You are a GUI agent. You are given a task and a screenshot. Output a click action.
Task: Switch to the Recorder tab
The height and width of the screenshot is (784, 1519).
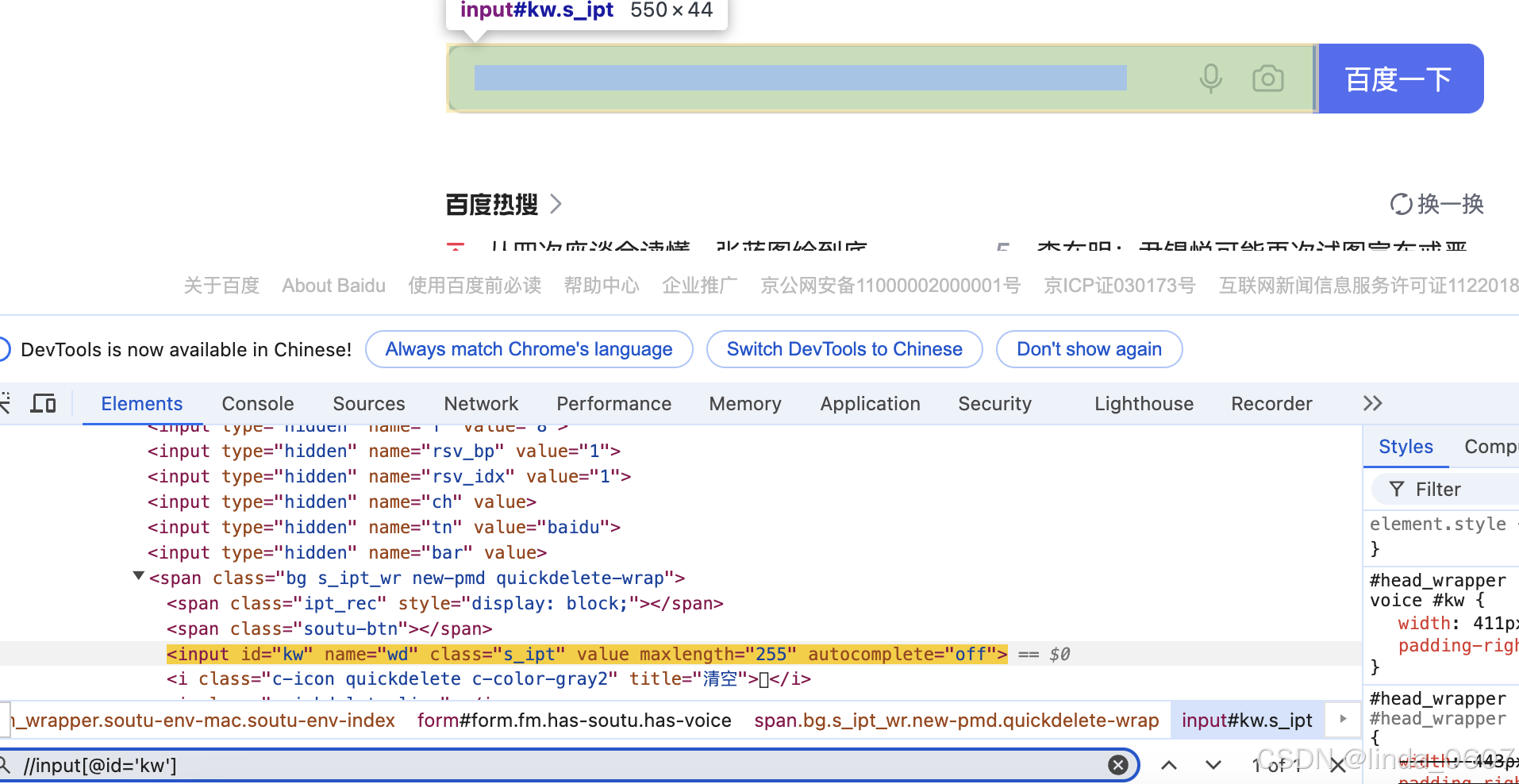(x=1271, y=404)
